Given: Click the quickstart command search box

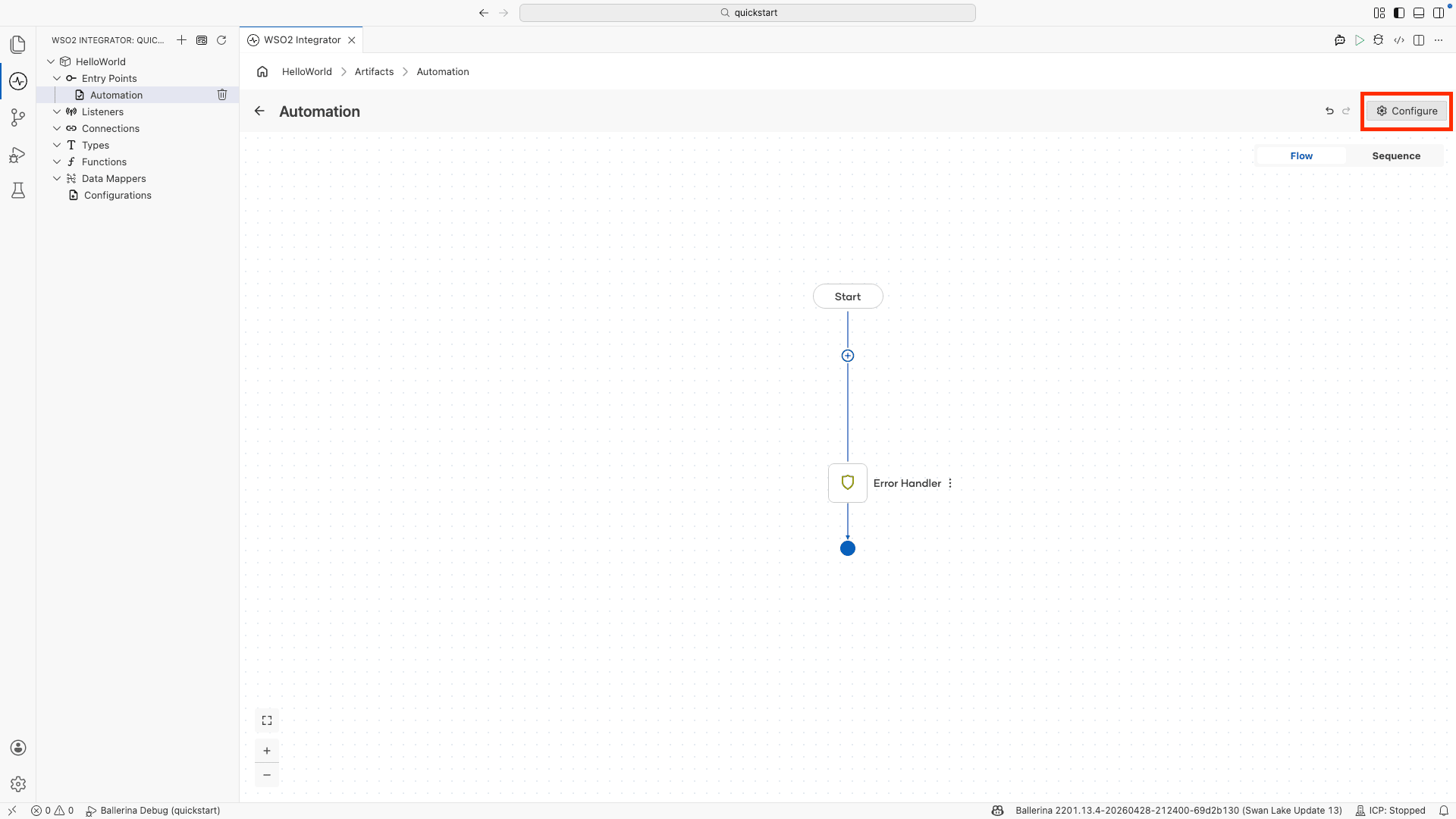Looking at the screenshot, I should (748, 13).
